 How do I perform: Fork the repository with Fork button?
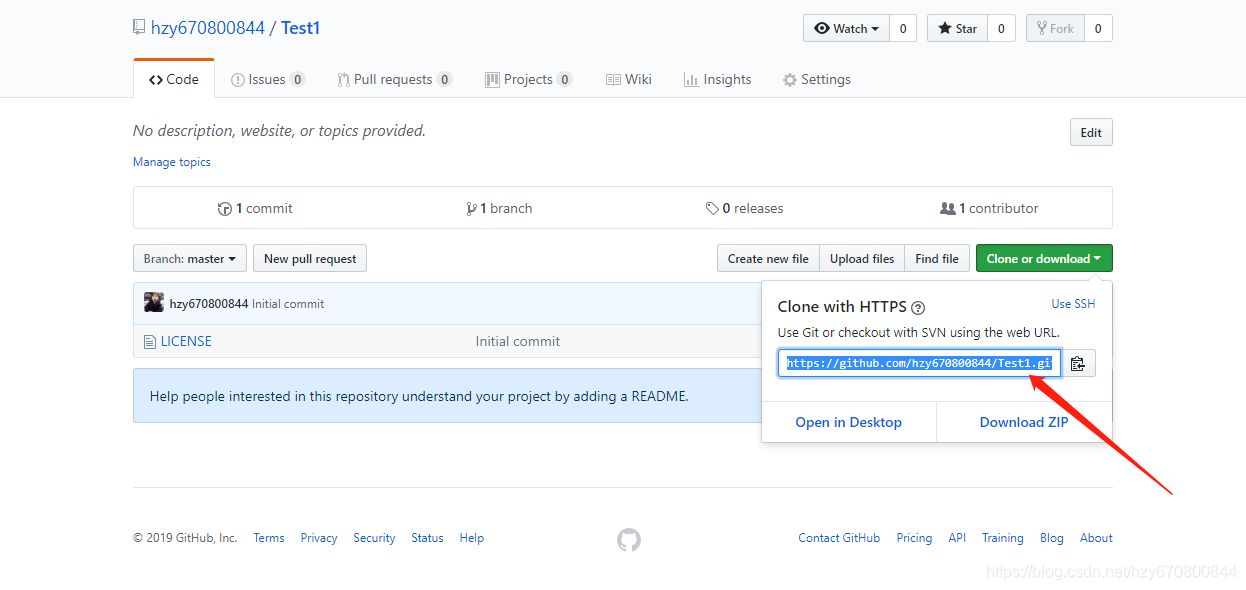[1055, 29]
